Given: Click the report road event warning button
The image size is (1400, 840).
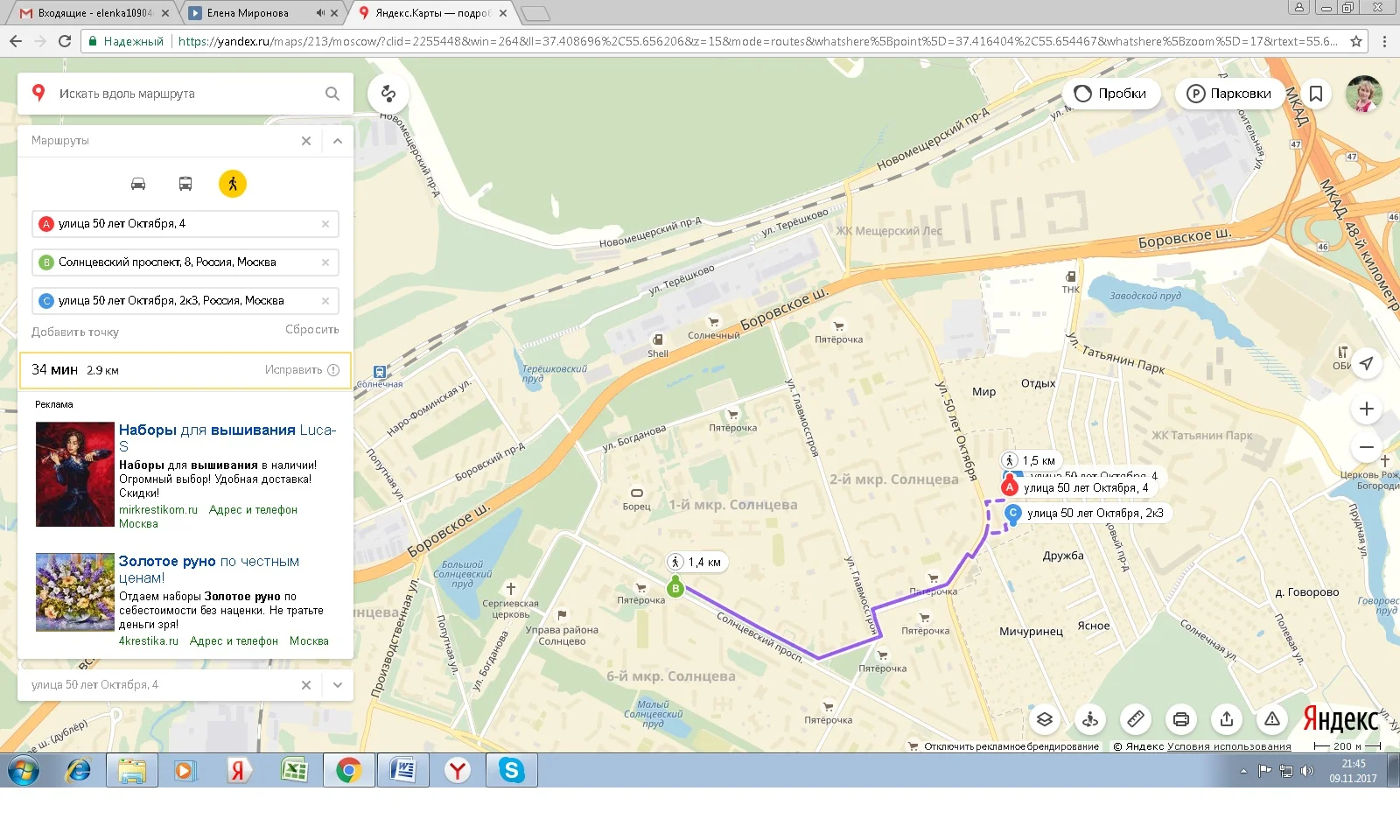Looking at the screenshot, I should (1272, 719).
